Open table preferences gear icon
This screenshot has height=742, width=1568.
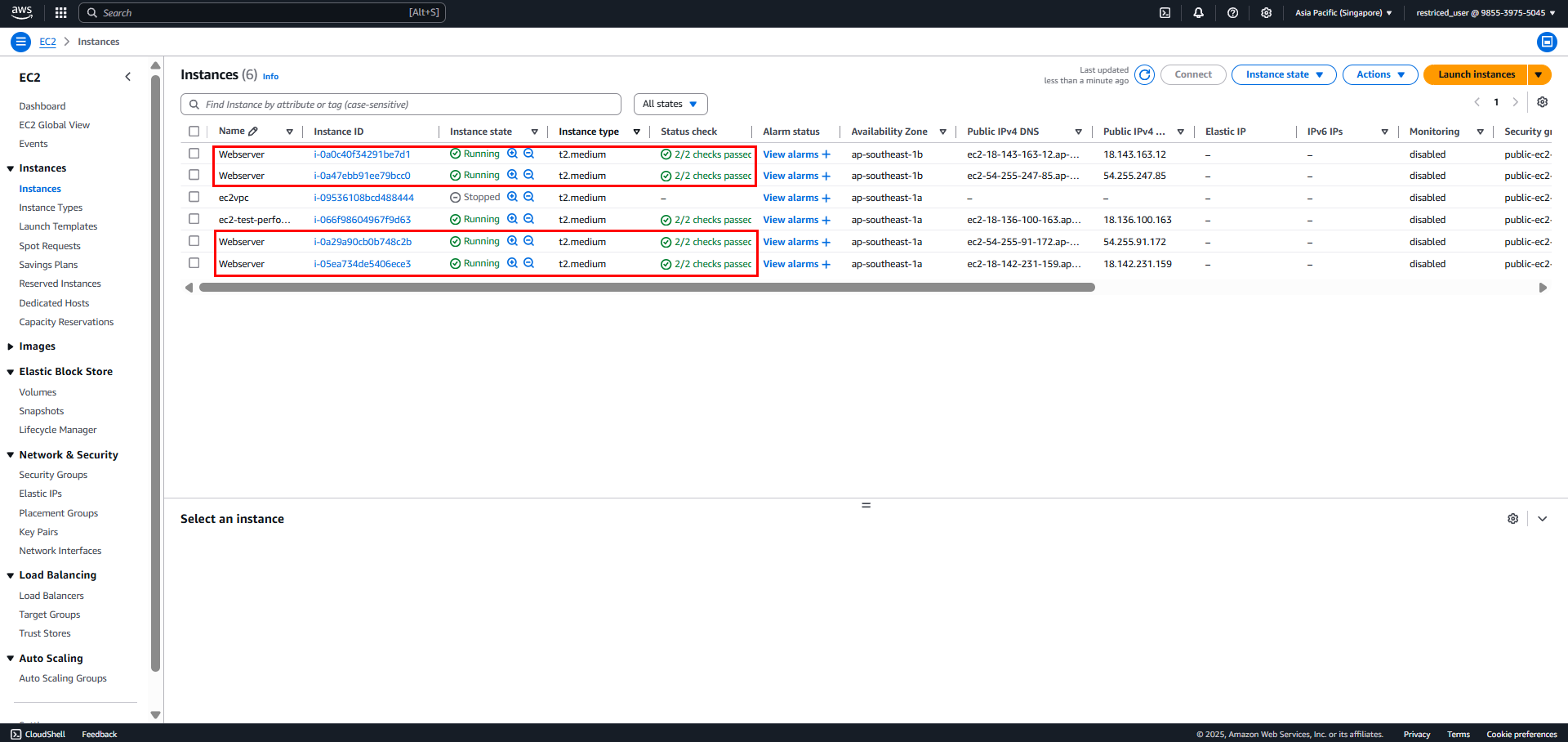click(1542, 102)
